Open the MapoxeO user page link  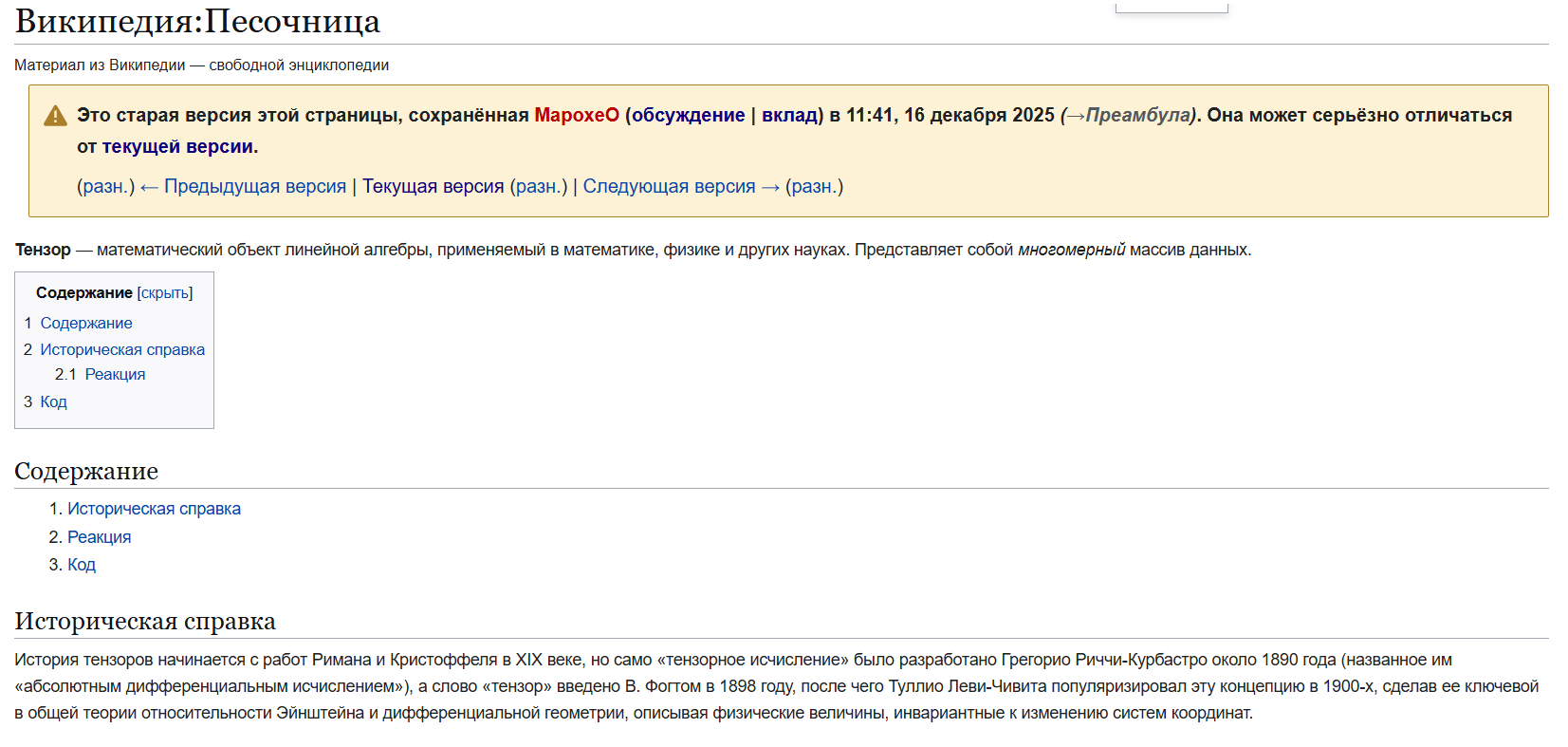[576, 115]
